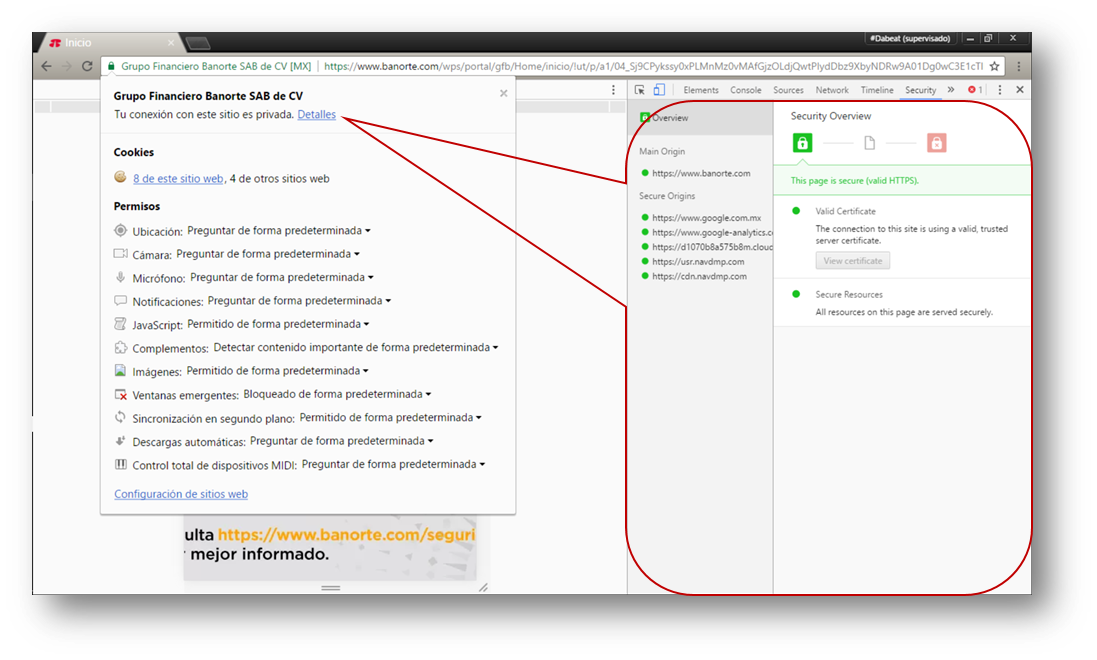This screenshot has height=660, width=1097.
Task: Click the Imágenes picture icon
Action: pos(120,370)
